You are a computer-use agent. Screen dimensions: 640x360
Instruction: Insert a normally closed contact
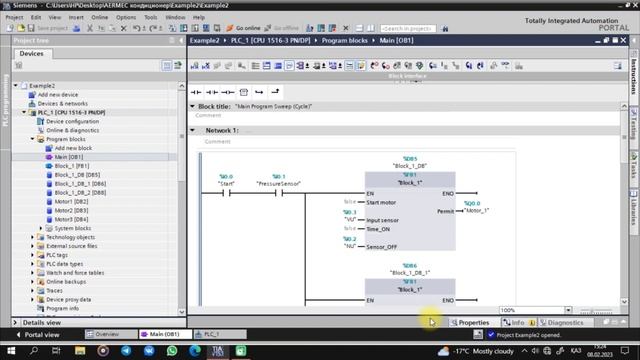[212, 92]
